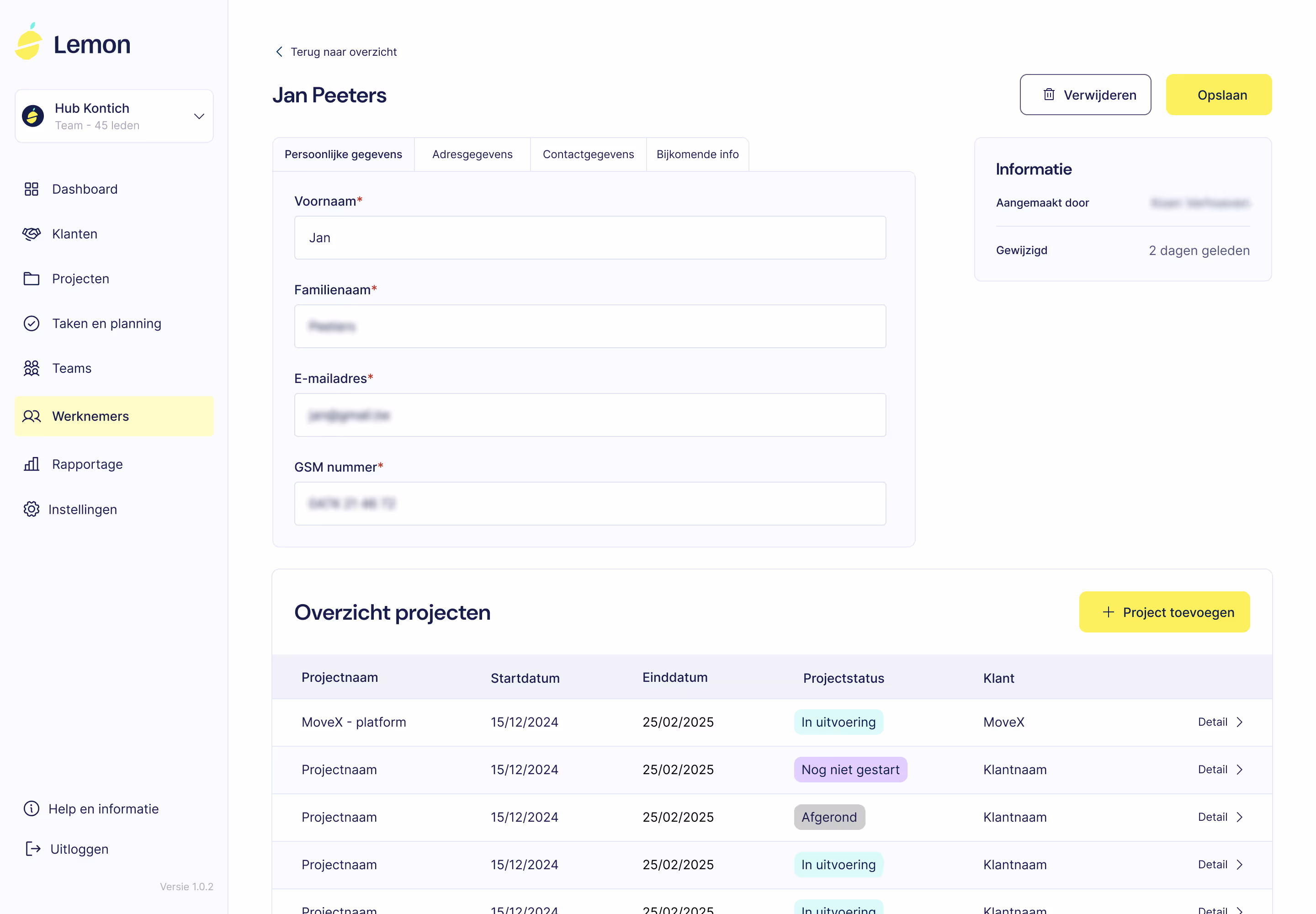Switch to the Adresgegevens tab

coord(472,154)
